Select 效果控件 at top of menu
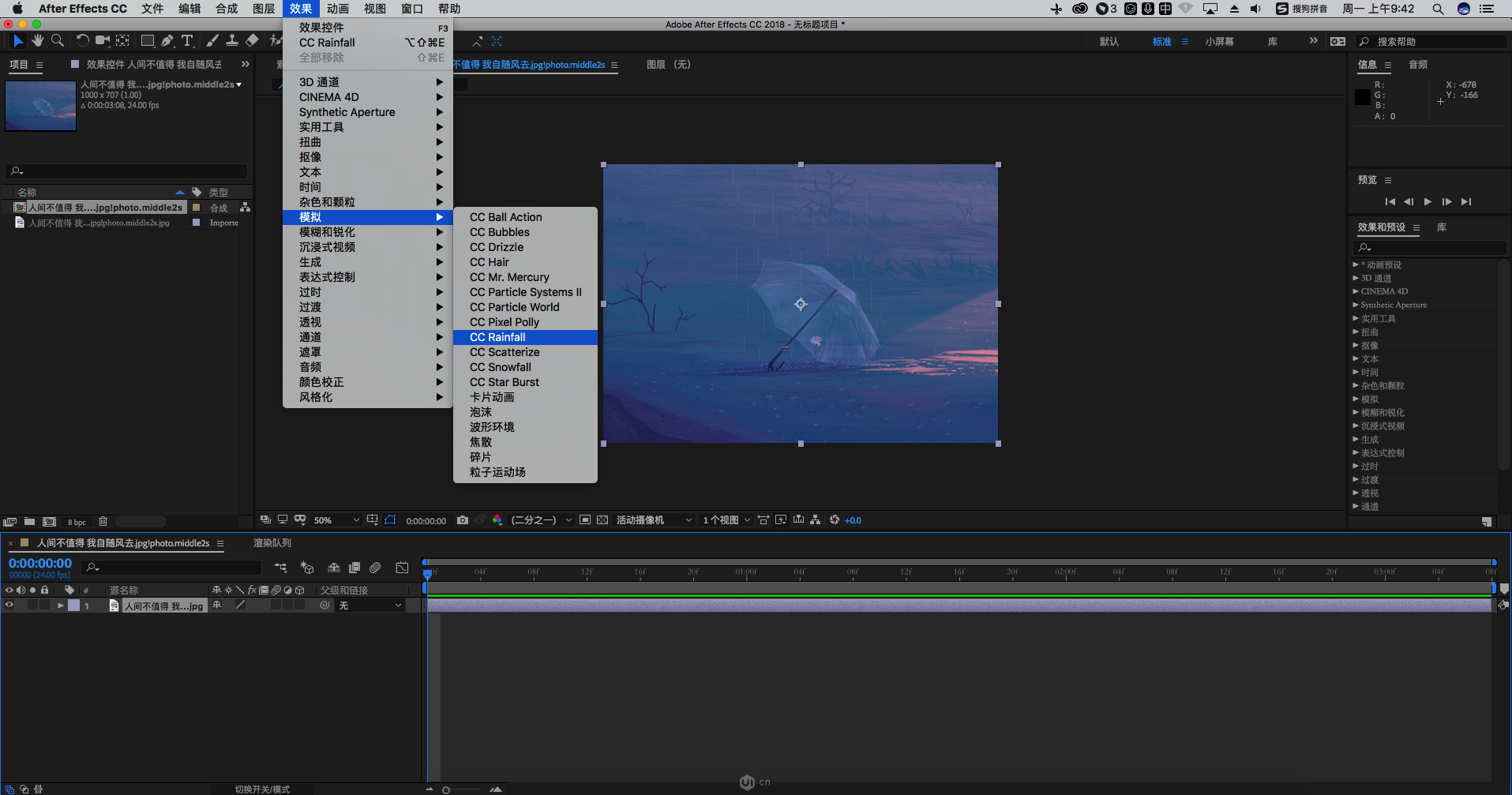This screenshot has width=1512, height=795. click(368, 28)
